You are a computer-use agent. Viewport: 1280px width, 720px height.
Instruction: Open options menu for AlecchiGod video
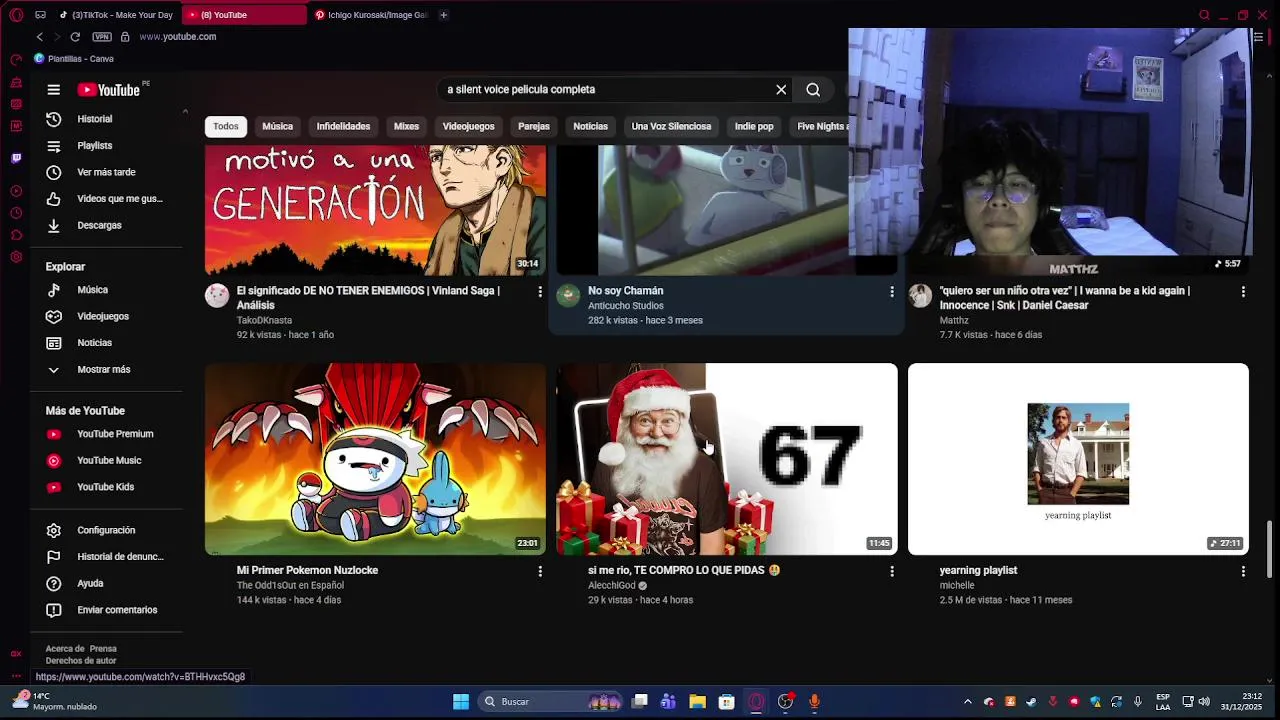click(892, 571)
